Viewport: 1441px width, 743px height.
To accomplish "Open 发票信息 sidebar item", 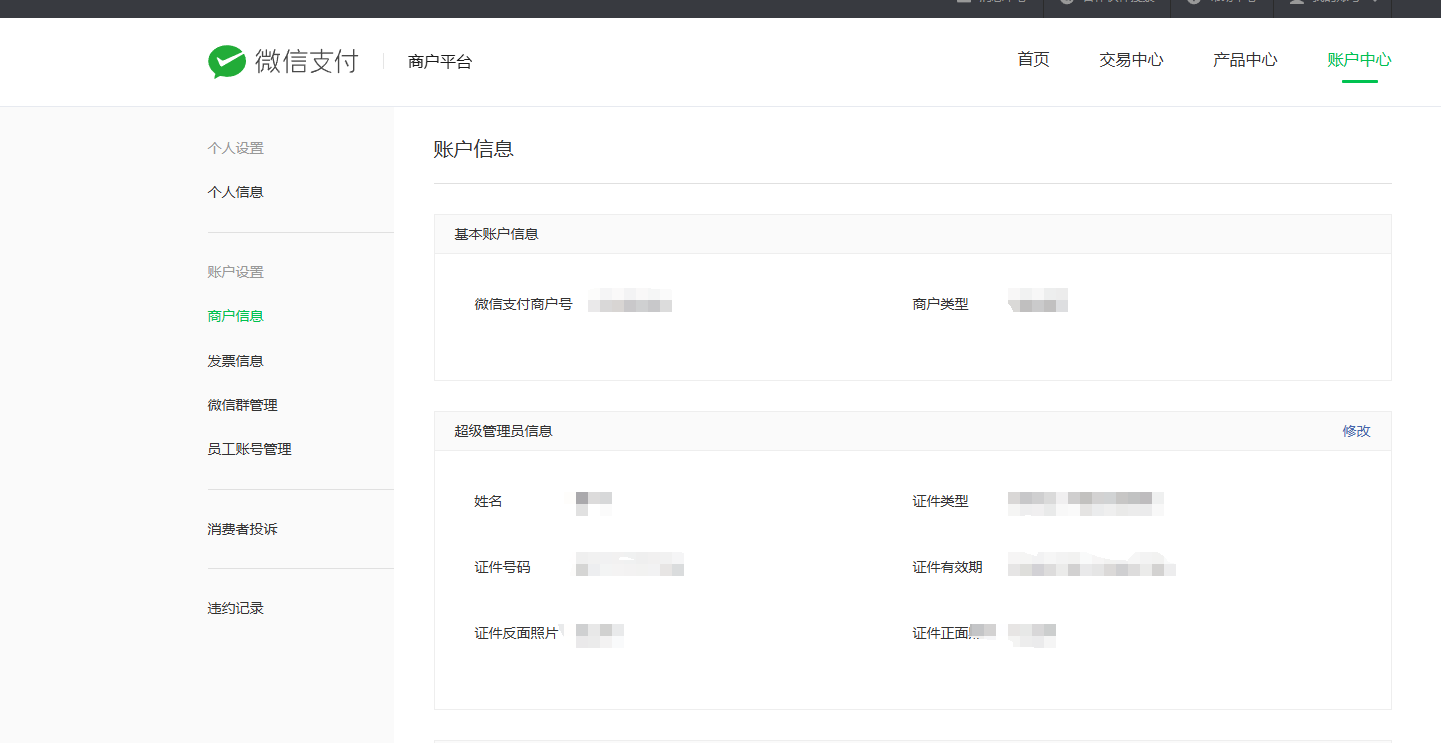I will (236, 361).
